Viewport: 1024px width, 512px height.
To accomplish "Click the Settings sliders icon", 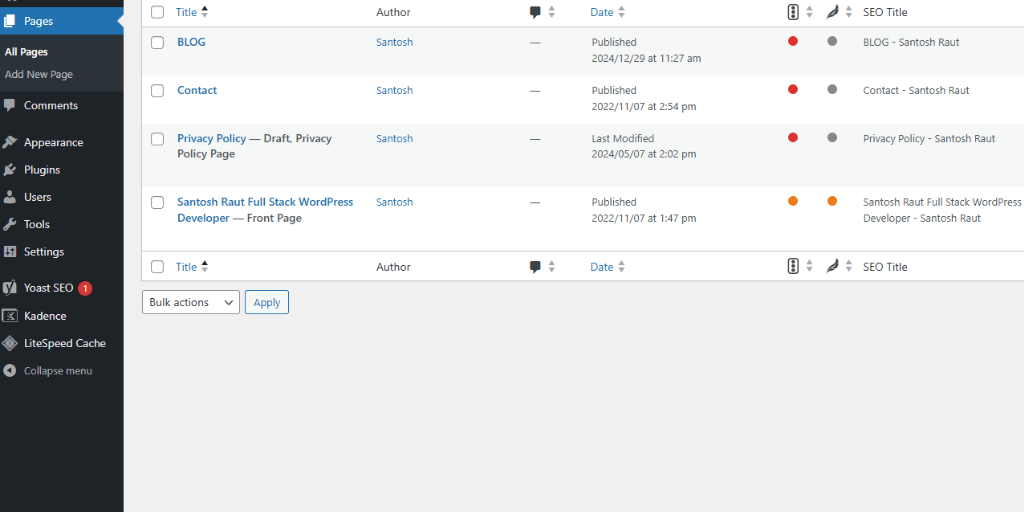I will click(9, 251).
